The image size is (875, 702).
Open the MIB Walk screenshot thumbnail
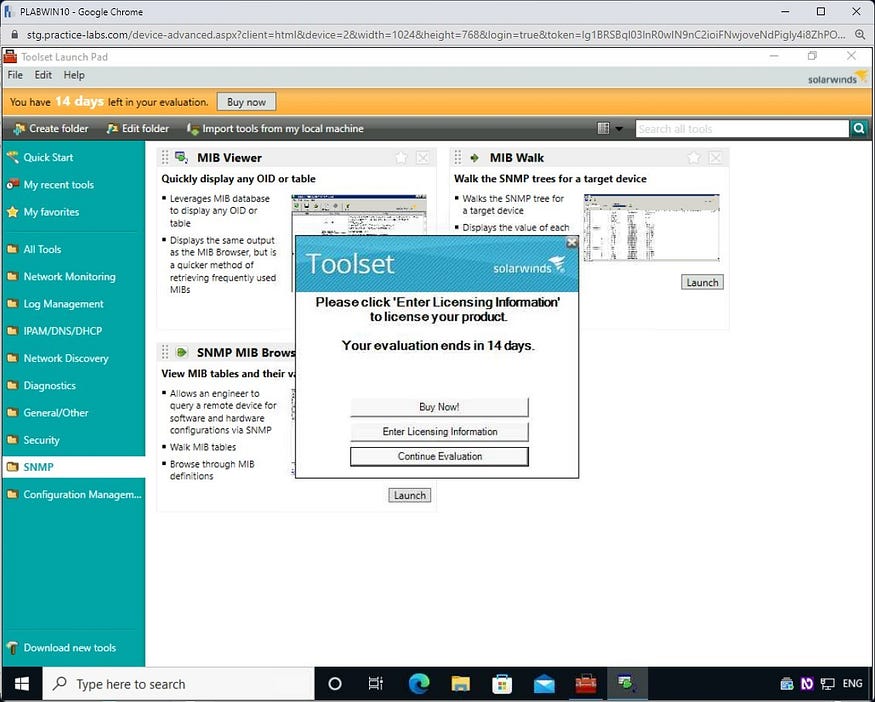click(651, 228)
